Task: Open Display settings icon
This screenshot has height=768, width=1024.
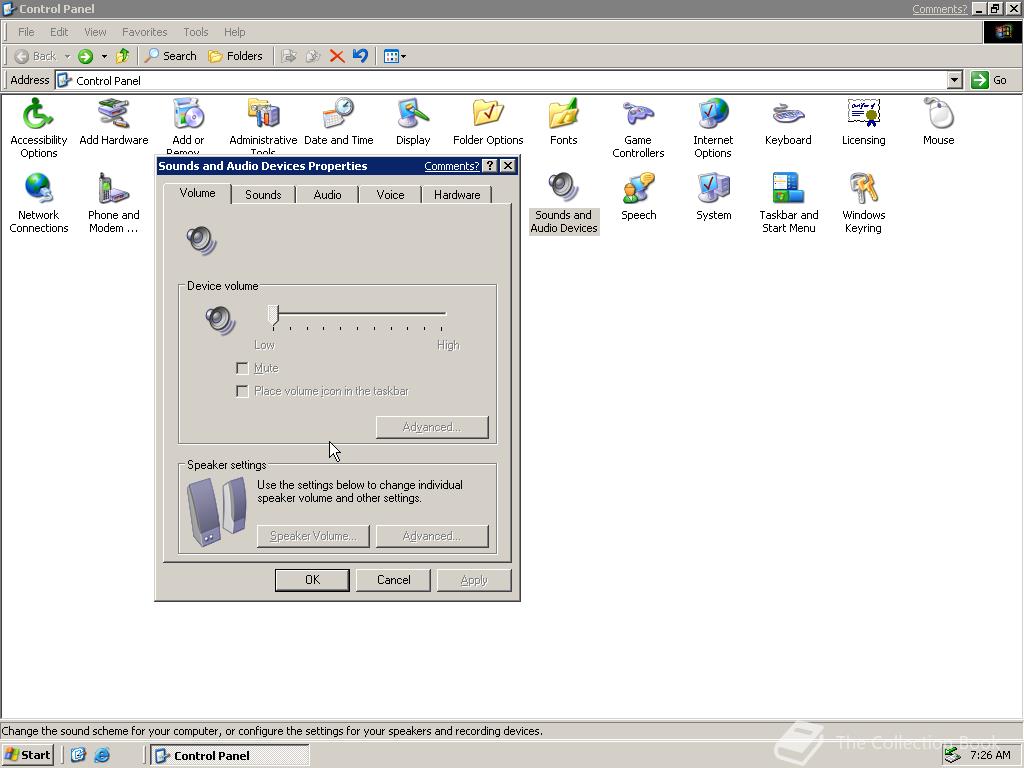Action: (413, 121)
